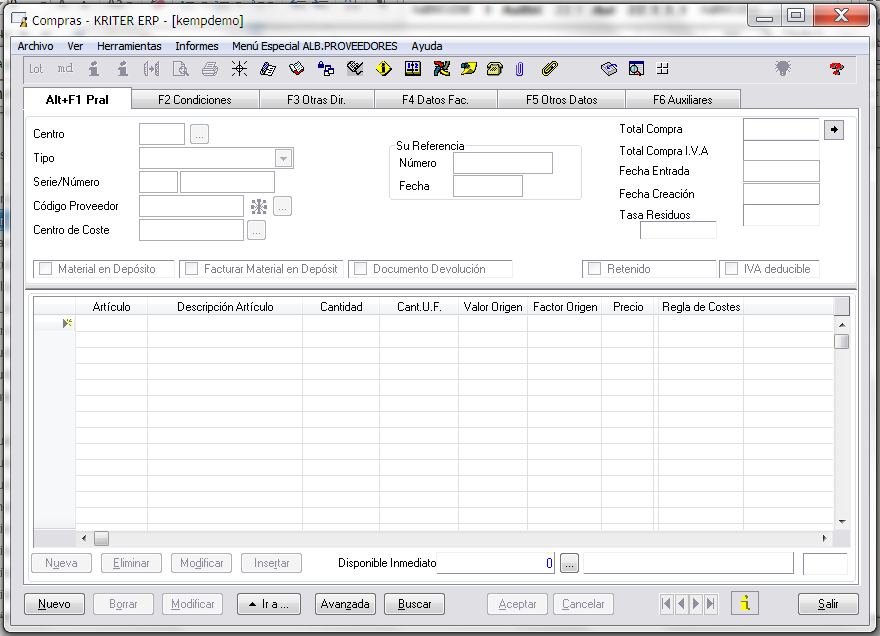The width and height of the screenshot is (880, 636).
Task: Click the blue notepad toolbar icon
Action: point(268,69)
